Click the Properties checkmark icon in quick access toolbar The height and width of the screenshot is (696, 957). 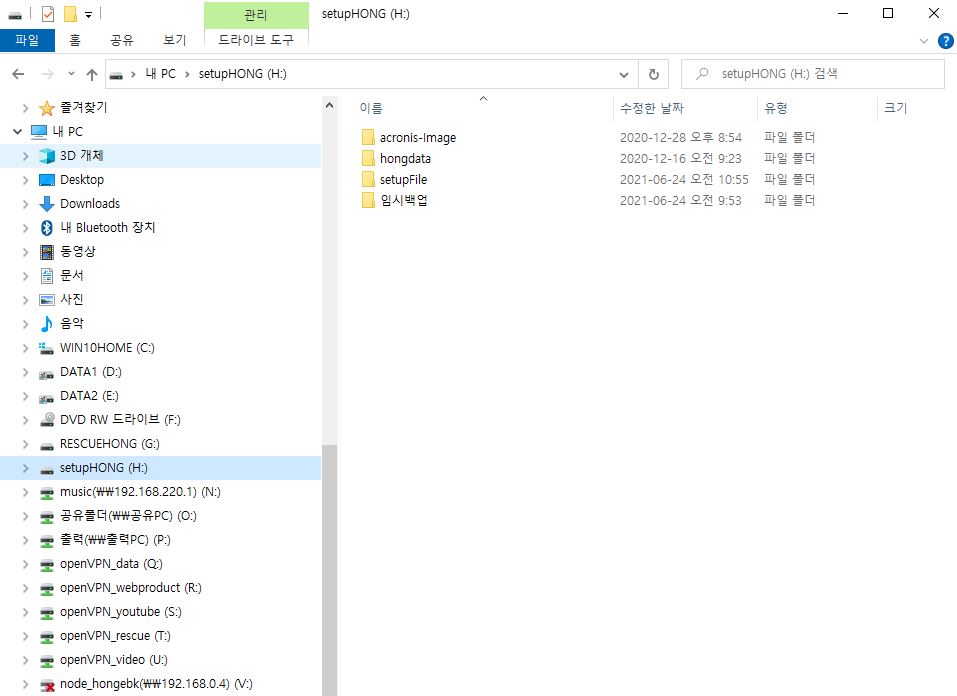click(x=48, y=13)
